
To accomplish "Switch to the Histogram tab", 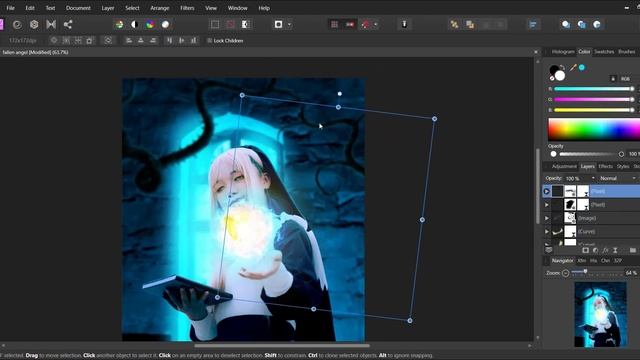I will [563, 52].
